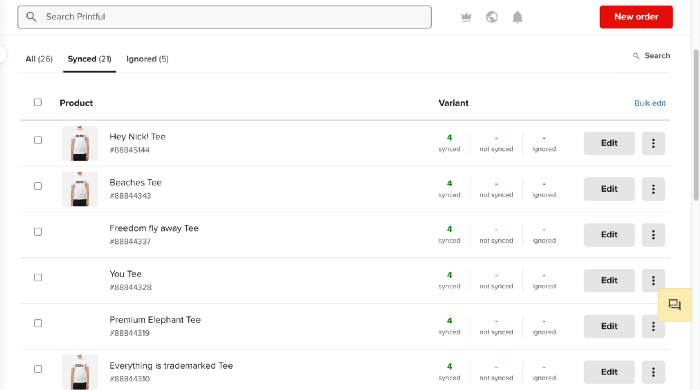This screenshot has height=390, width=700.
Task: Click the globe language icon
Action: (492, 17)
